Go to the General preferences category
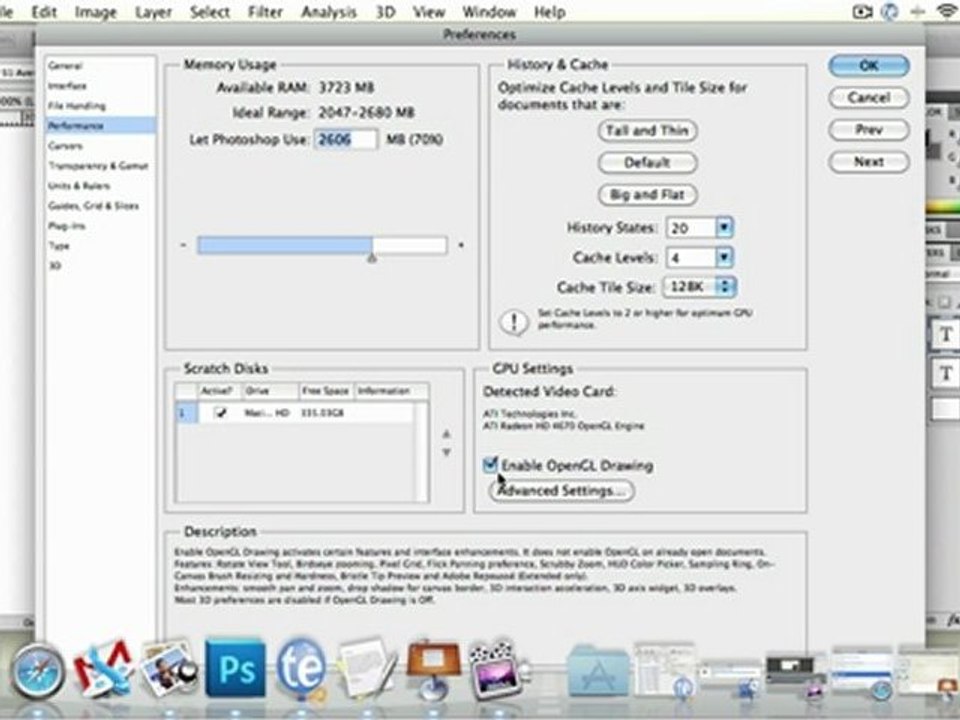The width and height of the screenshot is (960, 720). coord(65,66)
